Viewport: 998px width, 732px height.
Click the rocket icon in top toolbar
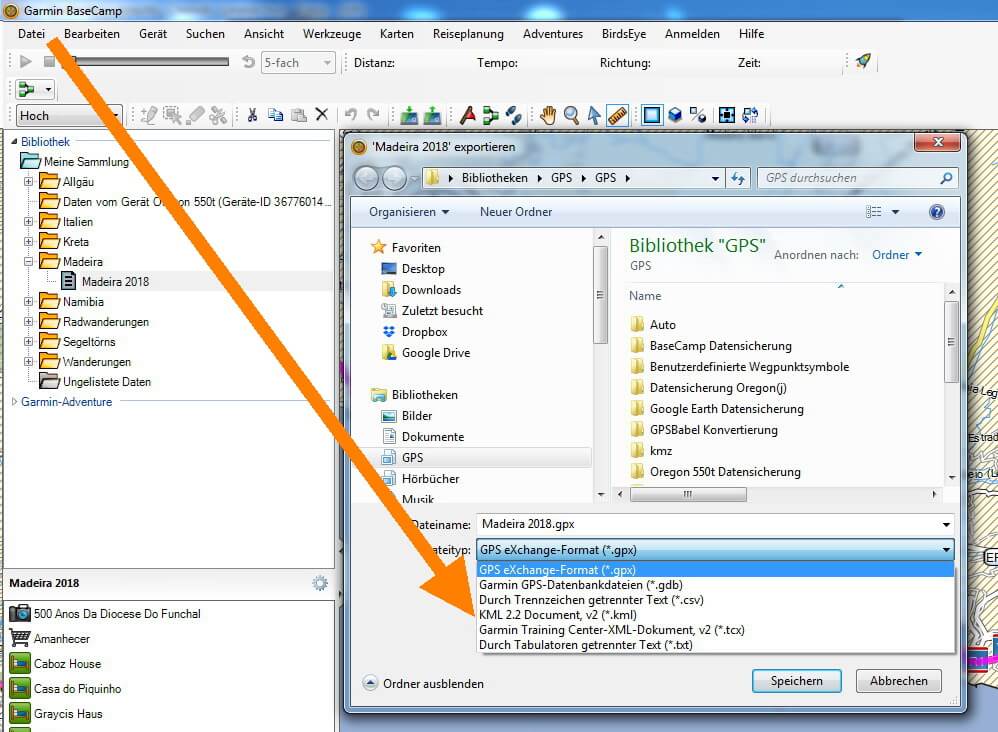(863, 62)
